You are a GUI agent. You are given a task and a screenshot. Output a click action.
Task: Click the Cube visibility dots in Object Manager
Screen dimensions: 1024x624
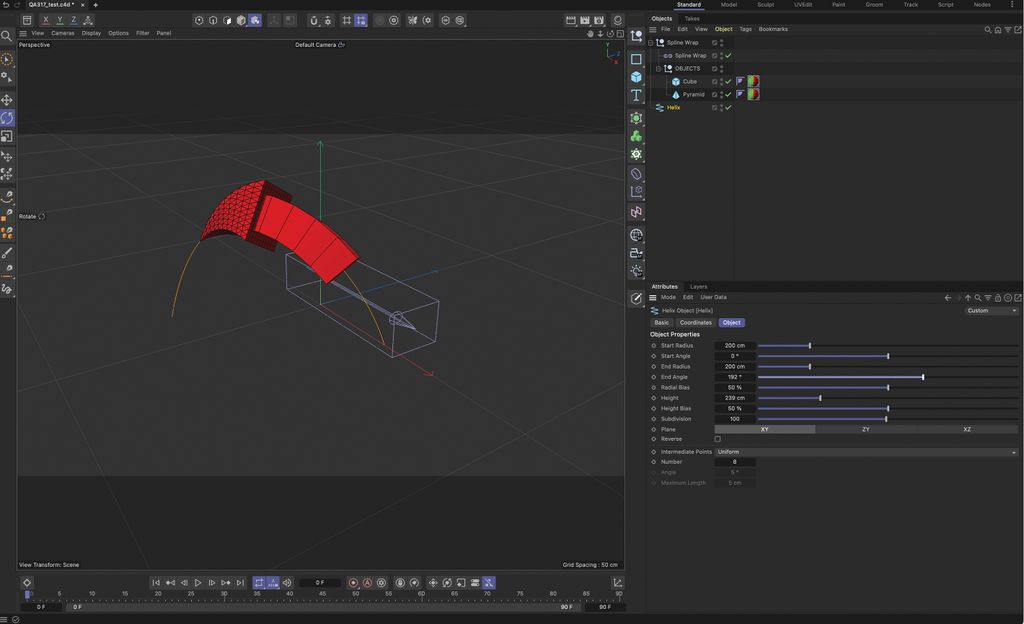coord(721,81)
